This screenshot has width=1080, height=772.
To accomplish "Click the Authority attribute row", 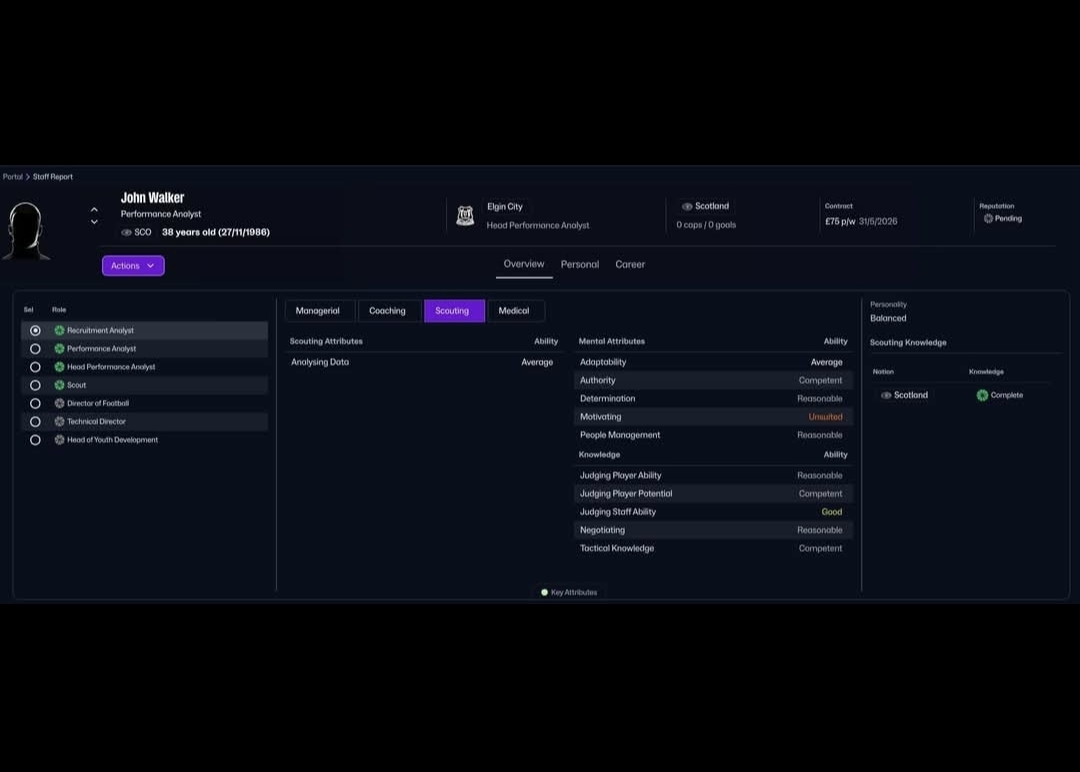I will [712, 380].
